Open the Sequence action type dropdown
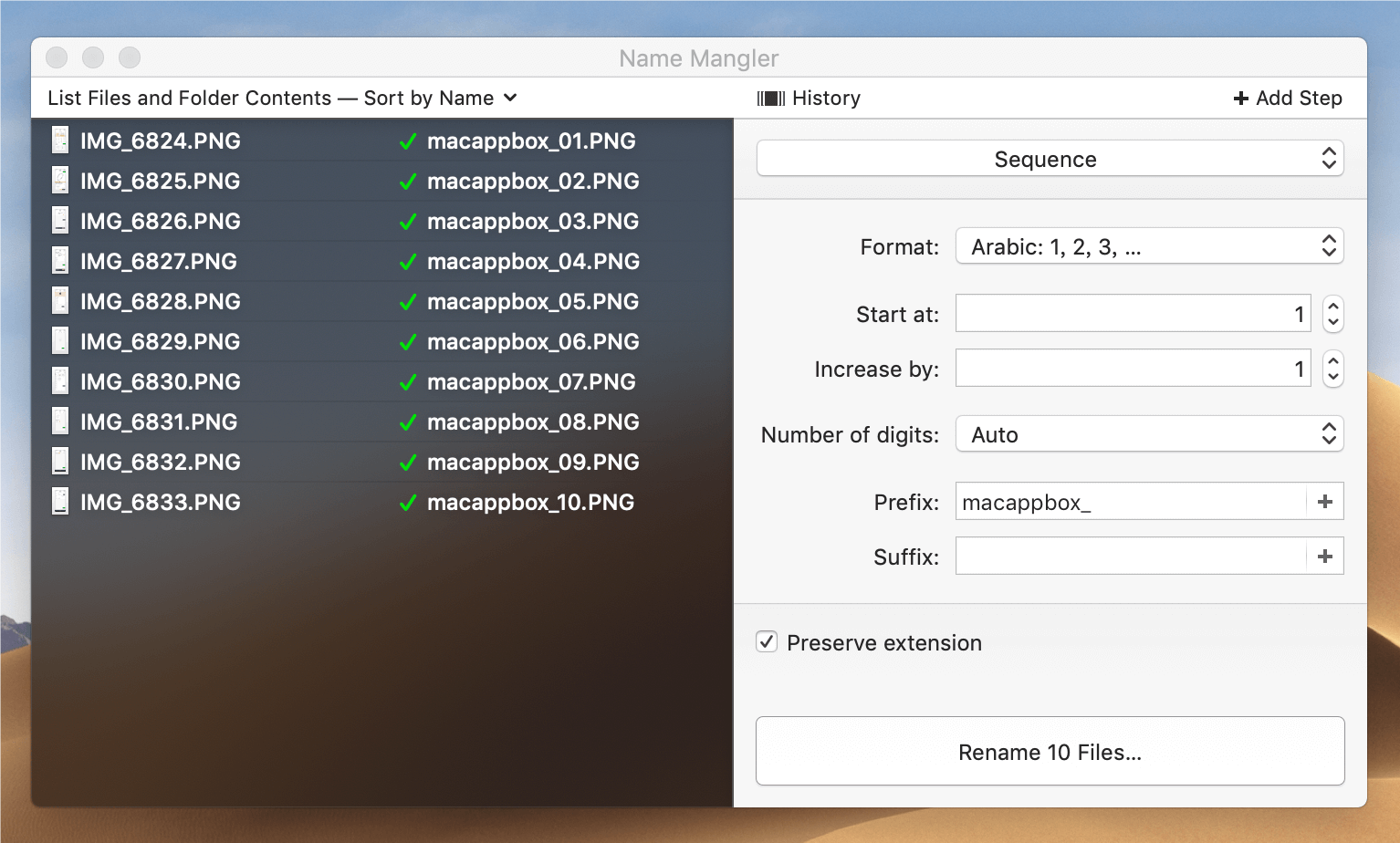This screenshot has width=1400, height=843. [1049, 158]
